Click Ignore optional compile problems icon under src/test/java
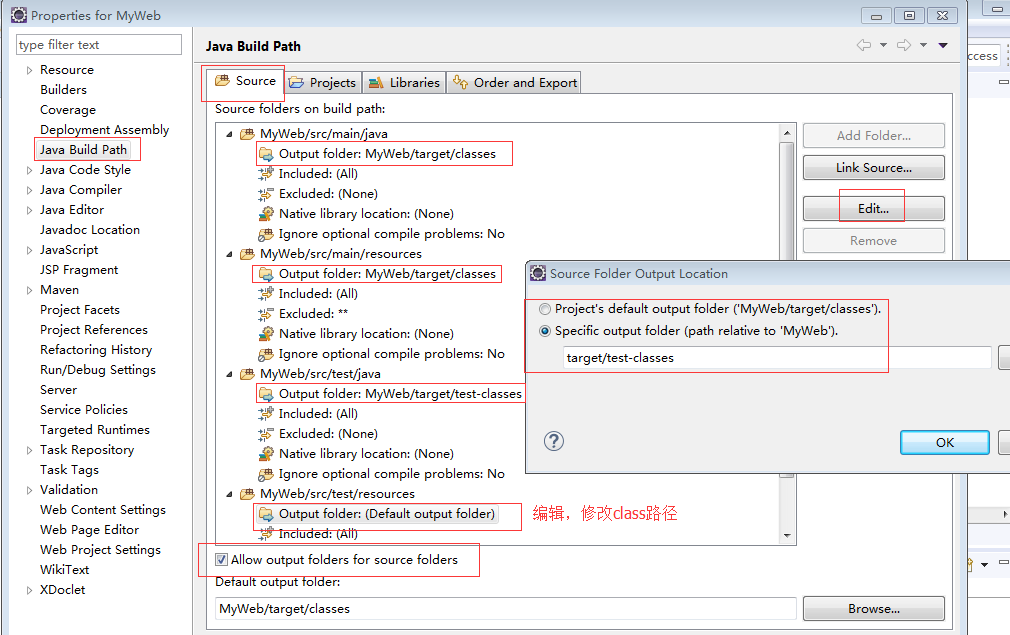The width and height of the screenshot is (1010, 635). click(266, 474)
